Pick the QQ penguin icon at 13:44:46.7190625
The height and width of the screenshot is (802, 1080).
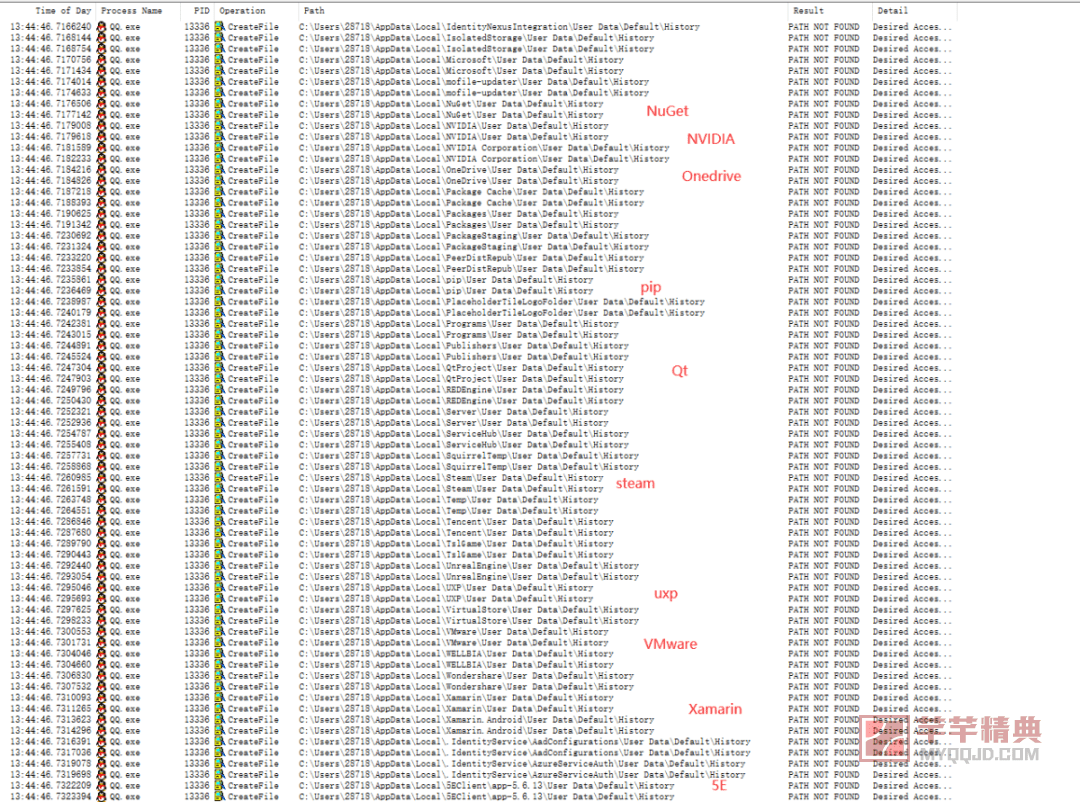pyautogui.click(x=102, y=214)
